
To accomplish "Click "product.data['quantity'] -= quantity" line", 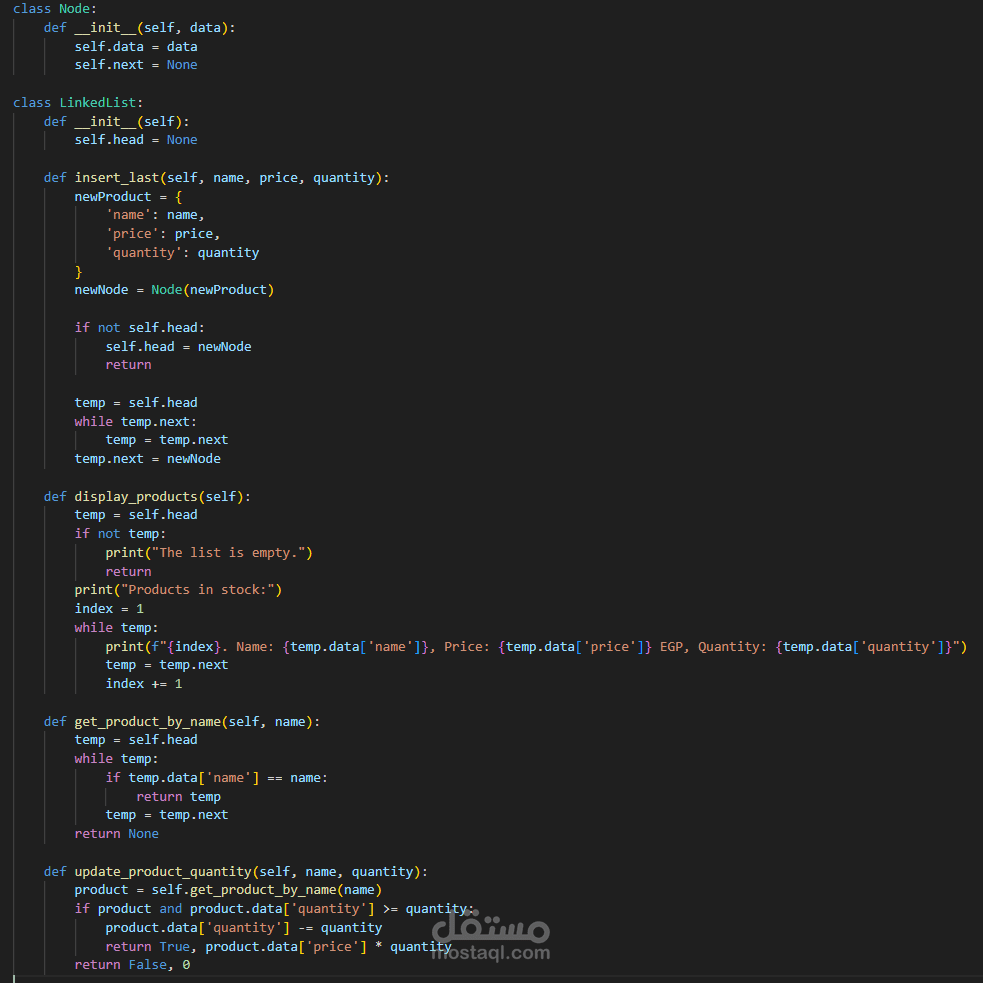I will [243, 927].
